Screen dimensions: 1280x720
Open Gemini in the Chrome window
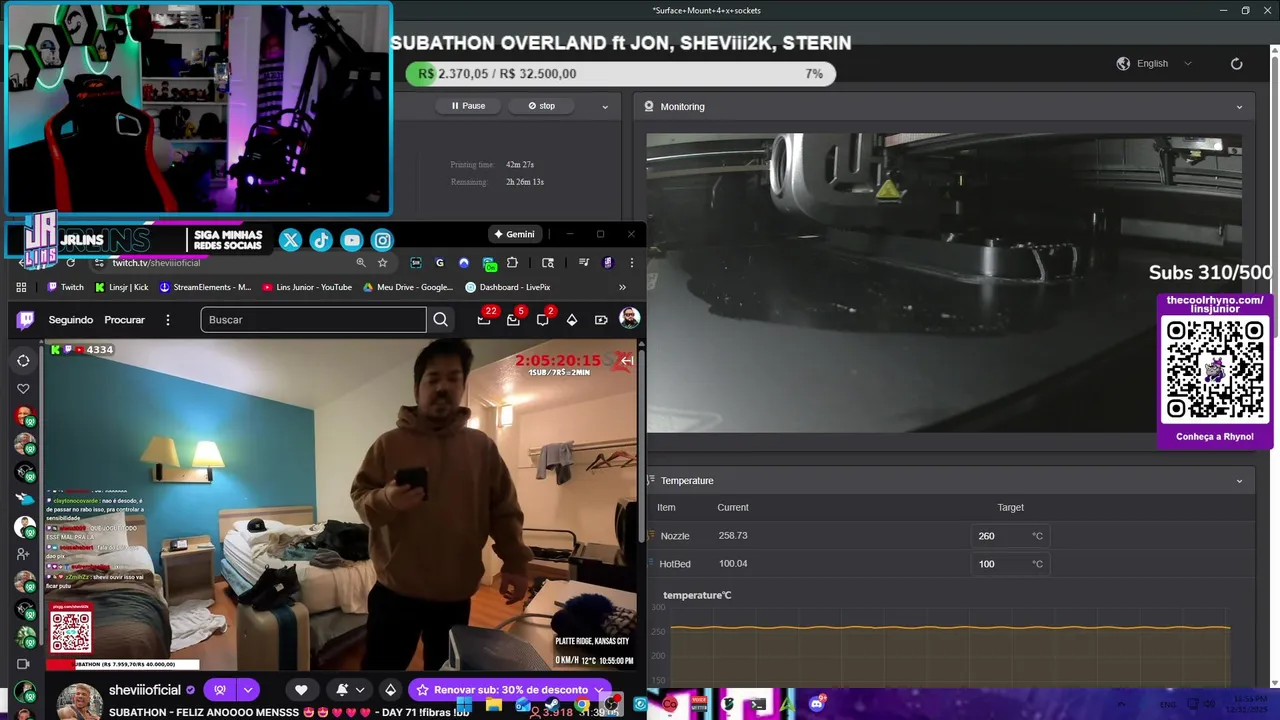coord(514,234)
